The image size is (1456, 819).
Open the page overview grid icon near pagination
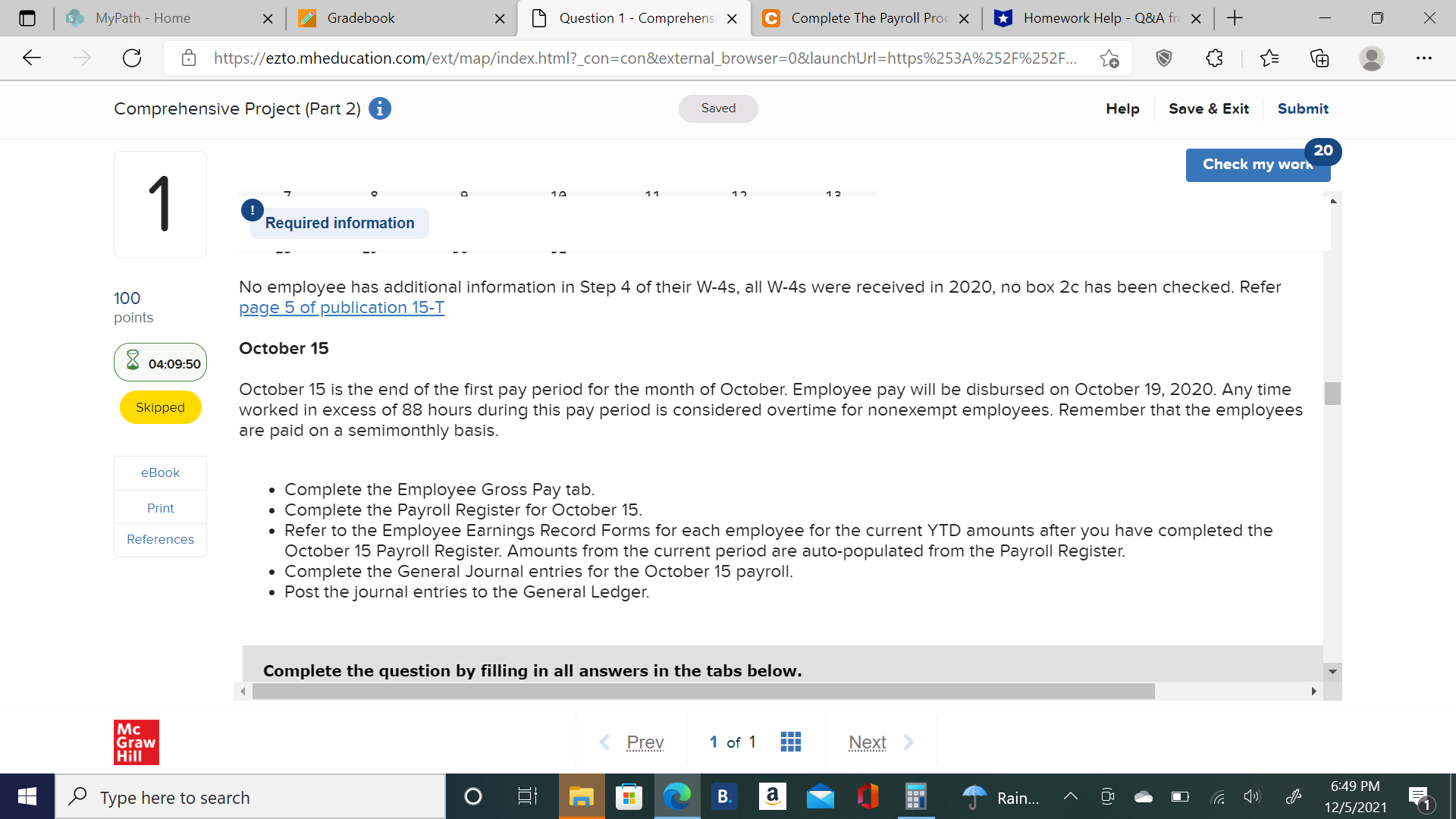click(790, 742)
